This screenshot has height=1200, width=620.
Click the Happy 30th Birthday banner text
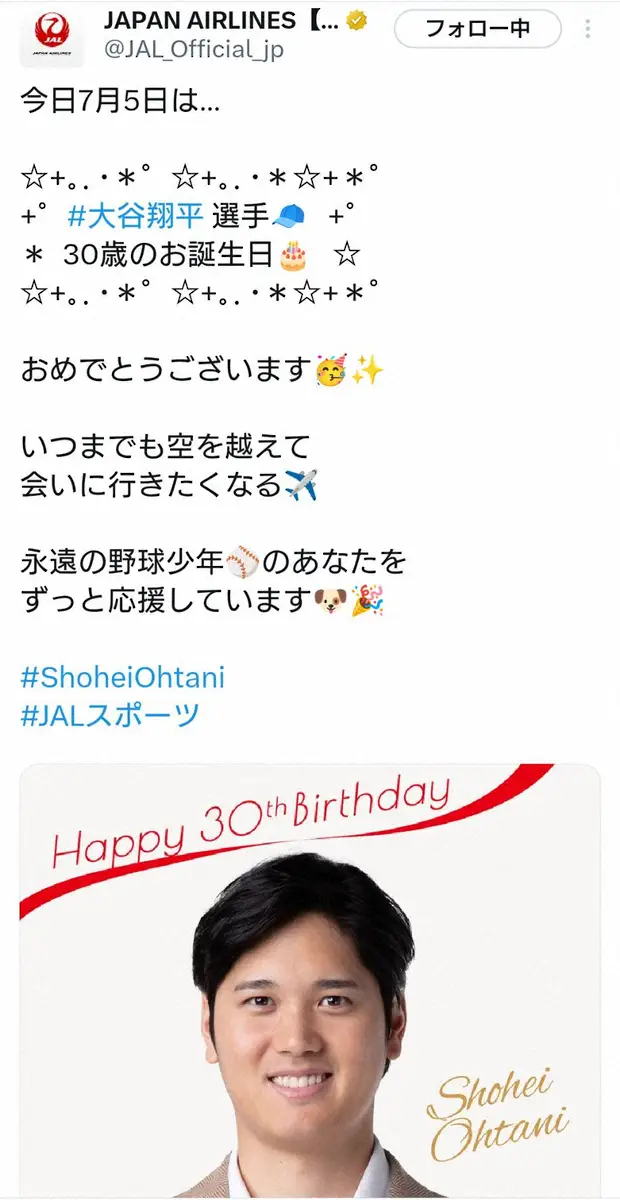[250, 822]
